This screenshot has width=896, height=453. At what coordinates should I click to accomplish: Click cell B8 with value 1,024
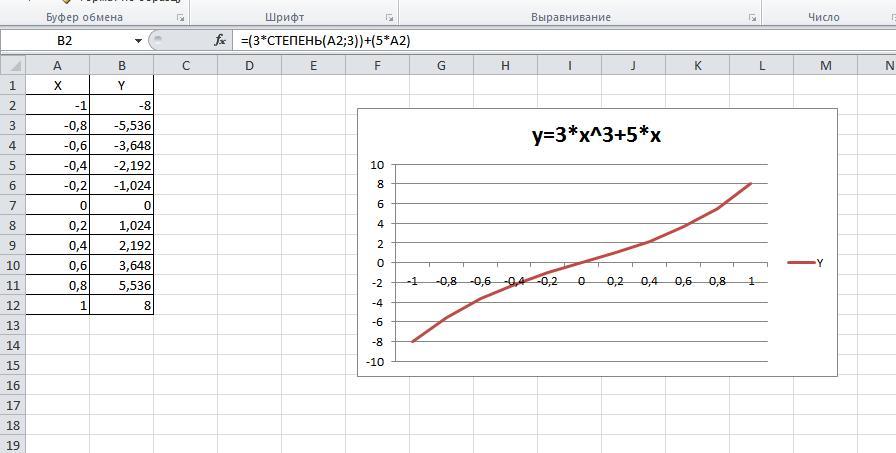pyautogui.click(x=121, y=225)
